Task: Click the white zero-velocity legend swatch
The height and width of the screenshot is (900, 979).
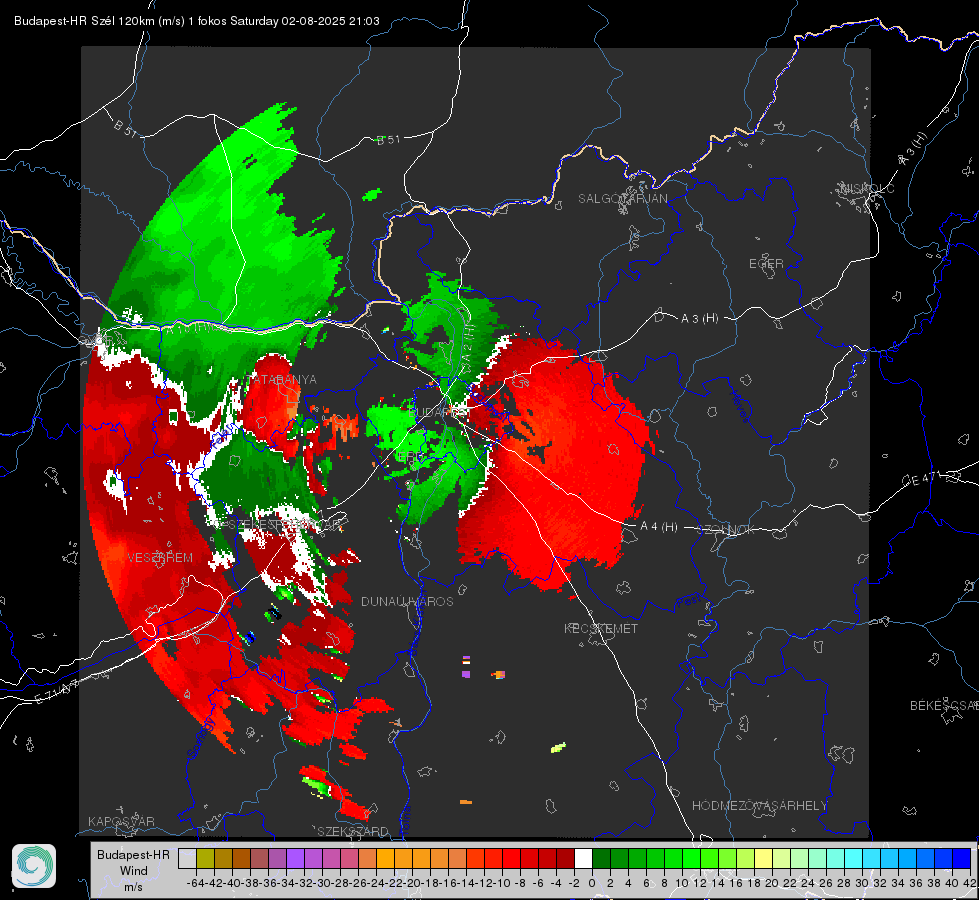Action: click(583, 858)
